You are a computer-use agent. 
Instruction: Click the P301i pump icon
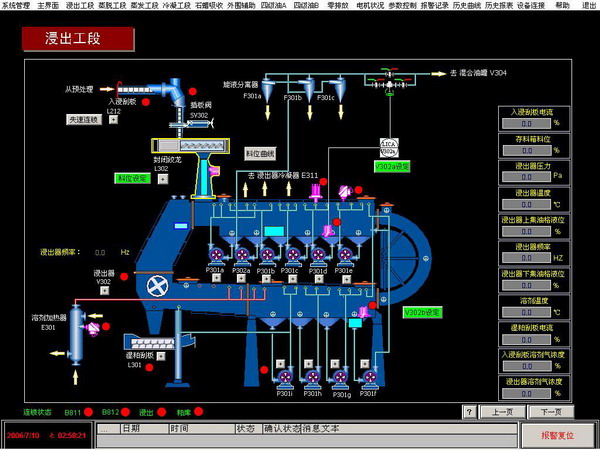[285, 378]
